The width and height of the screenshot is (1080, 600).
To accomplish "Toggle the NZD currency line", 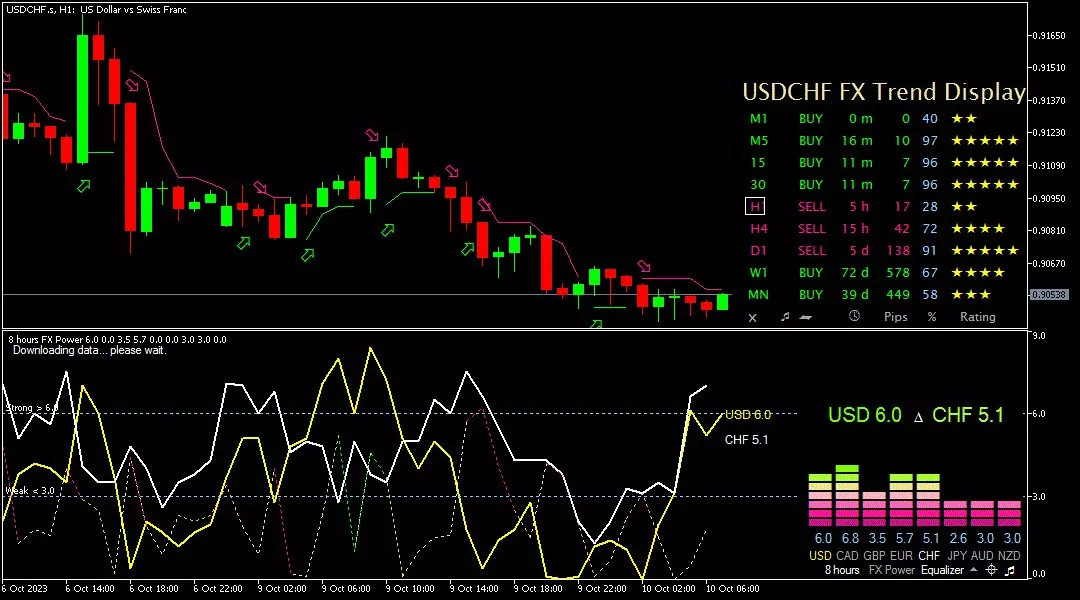I will [1009, 556].
